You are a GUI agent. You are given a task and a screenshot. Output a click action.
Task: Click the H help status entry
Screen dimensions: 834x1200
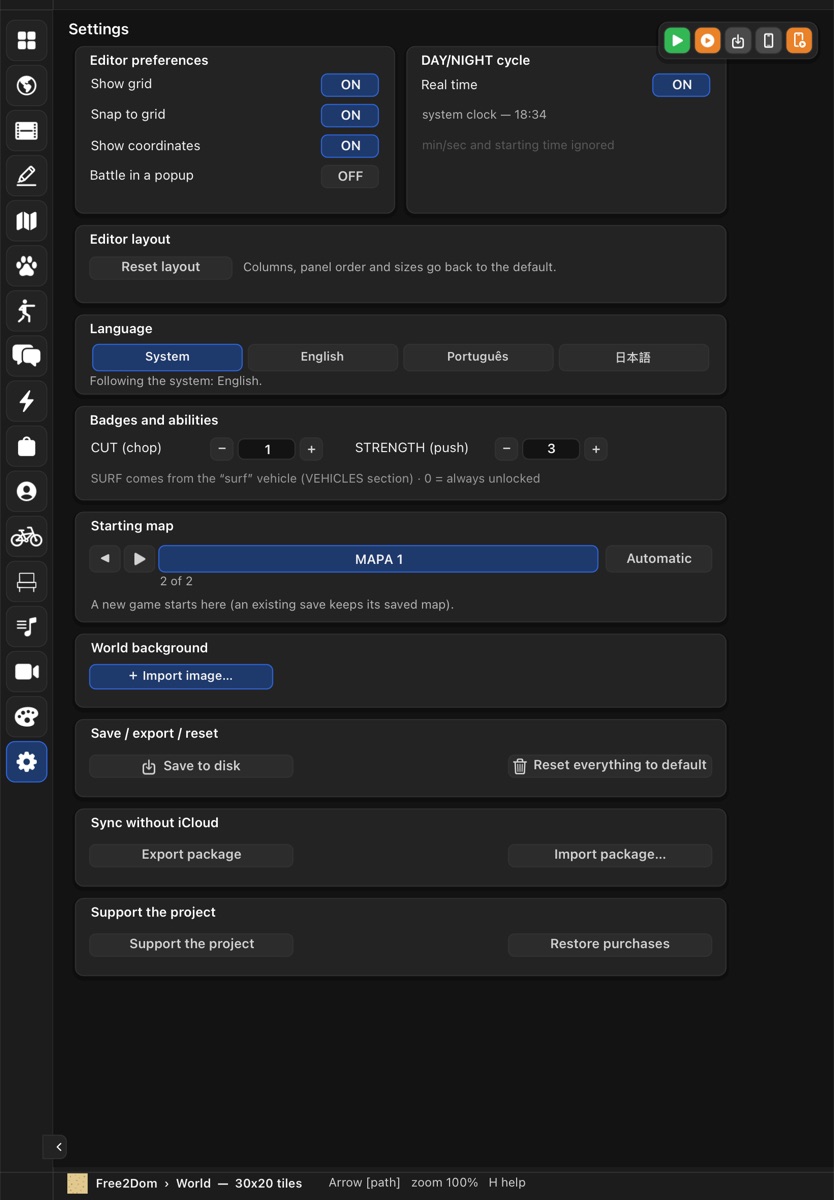507,1183
